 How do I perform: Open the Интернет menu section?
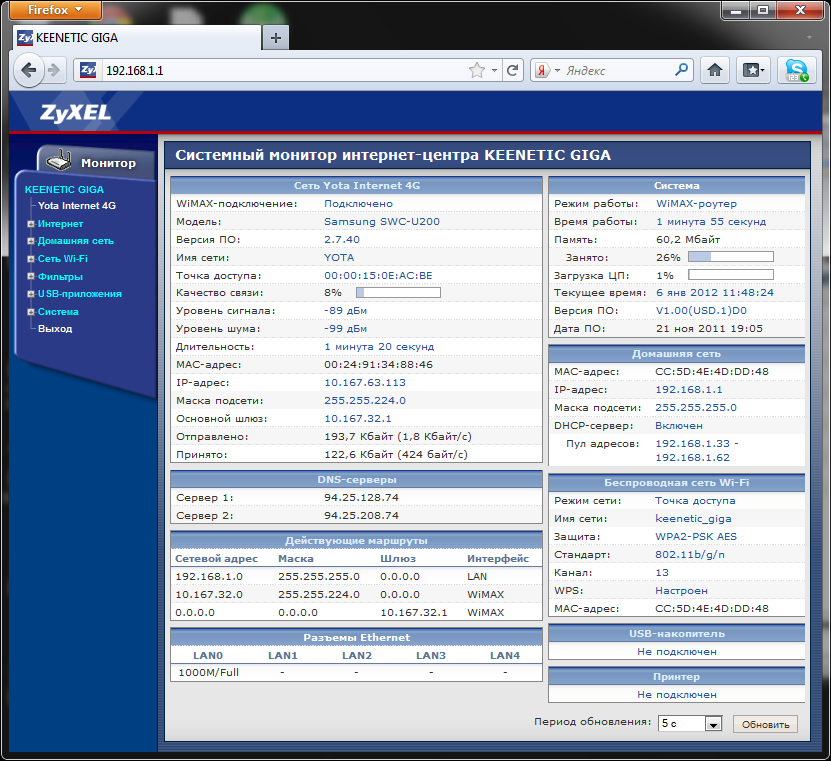[60, 224]
